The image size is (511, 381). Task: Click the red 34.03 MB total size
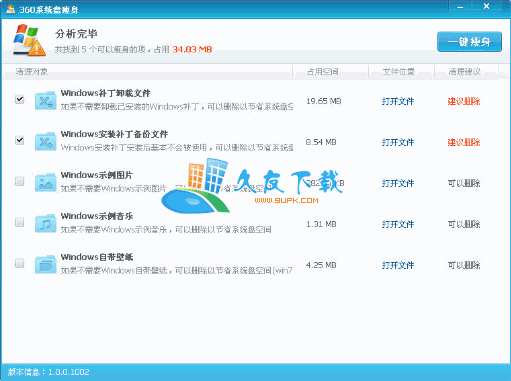(192, 49)
